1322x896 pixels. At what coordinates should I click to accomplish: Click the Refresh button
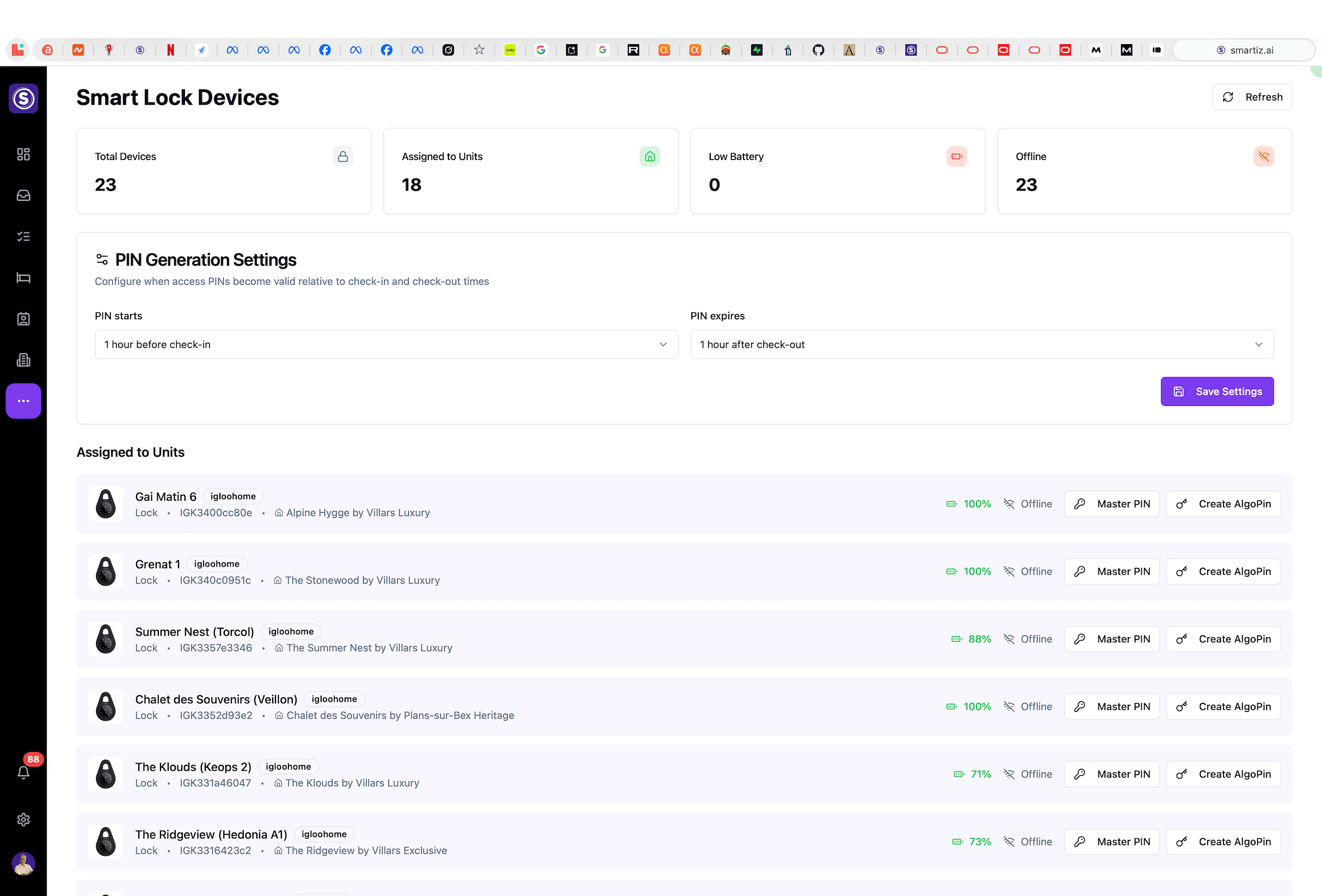tap(1252, 97)
